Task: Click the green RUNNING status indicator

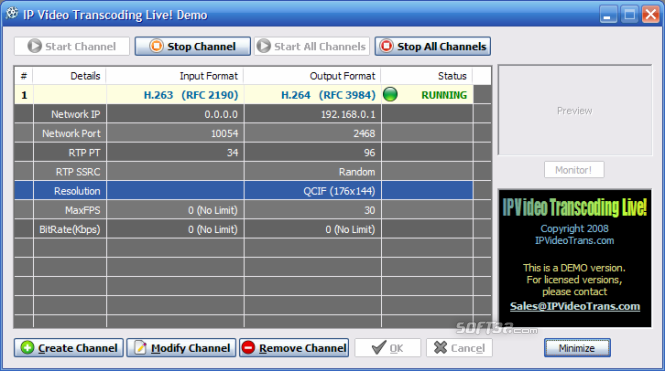Action: point(390,95)
